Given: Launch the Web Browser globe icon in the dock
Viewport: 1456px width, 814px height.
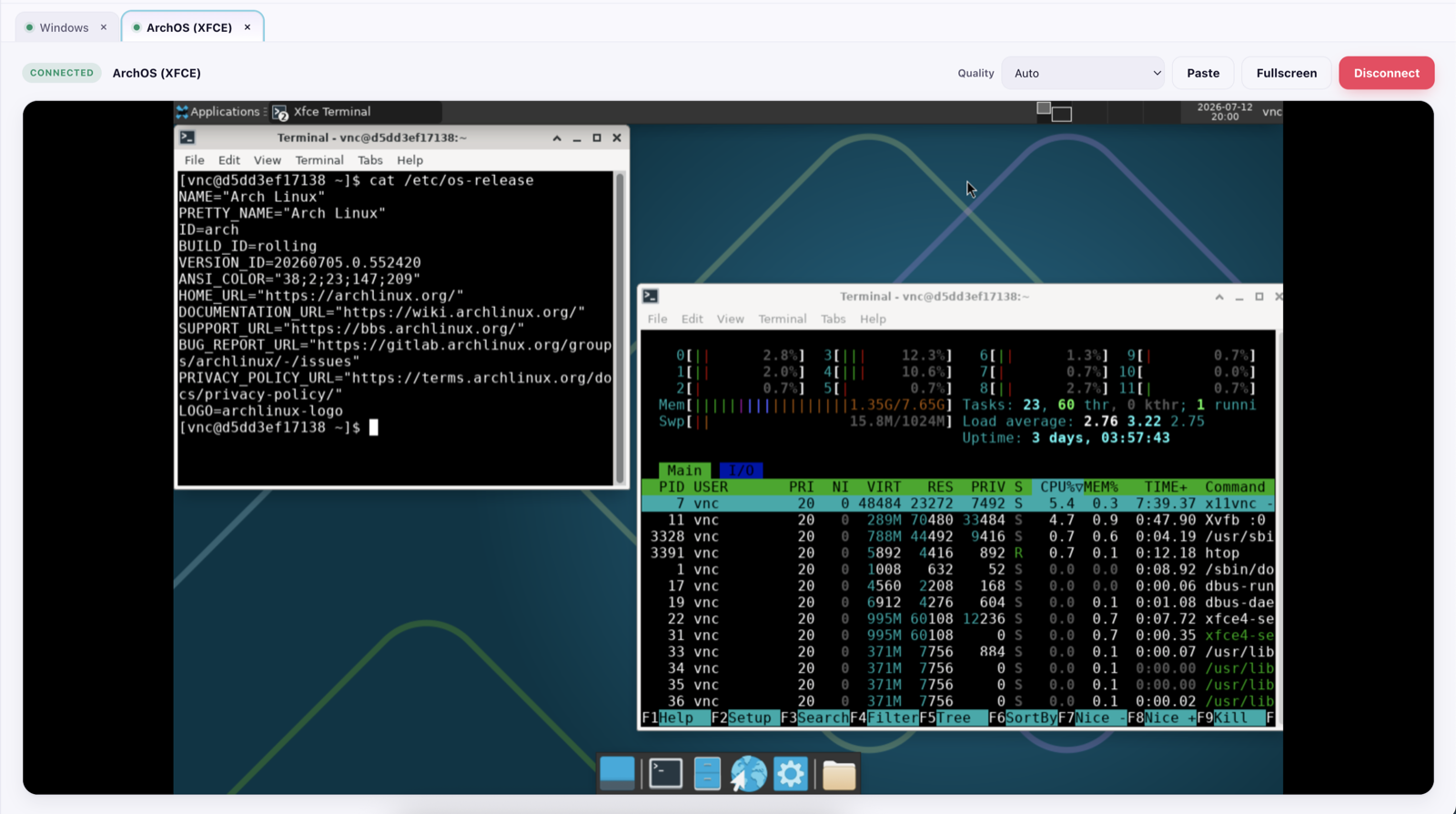Looking at the screenshot, I should pyautogui.click(x=749, y=773).
